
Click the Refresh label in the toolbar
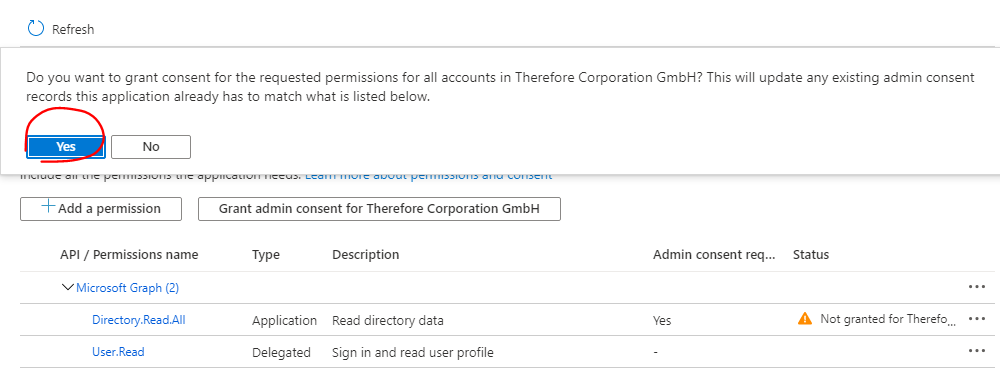click(73, 29)
